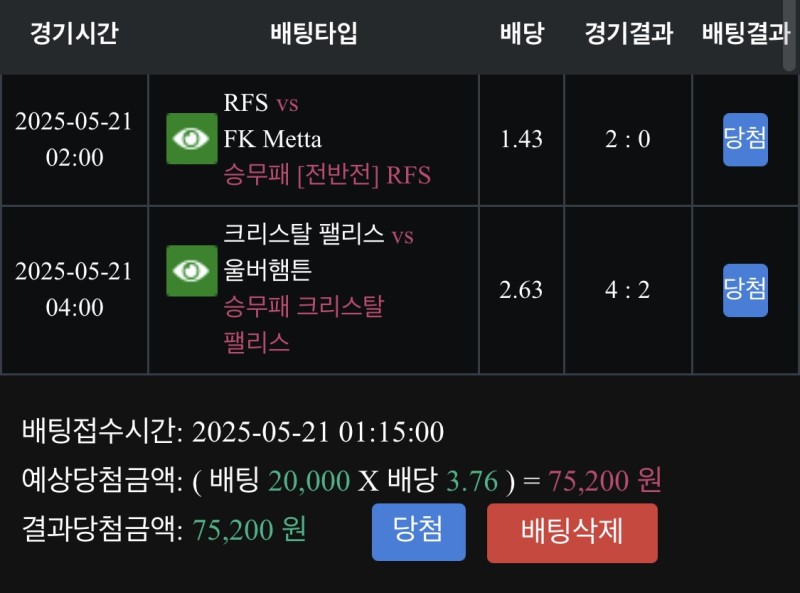Click the vertical scrollbar at the top right
The width and height of the screenshot is (800, 593).
[790, 35]
